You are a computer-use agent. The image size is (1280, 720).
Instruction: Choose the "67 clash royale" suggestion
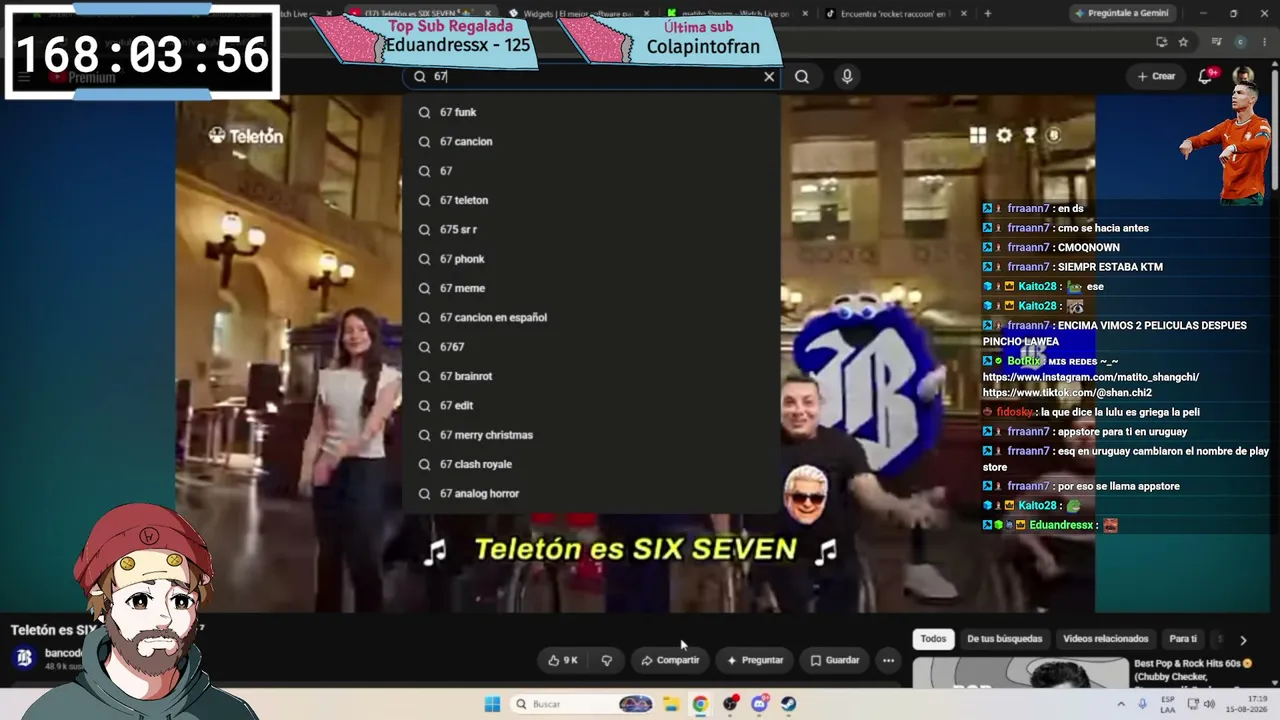590,464
